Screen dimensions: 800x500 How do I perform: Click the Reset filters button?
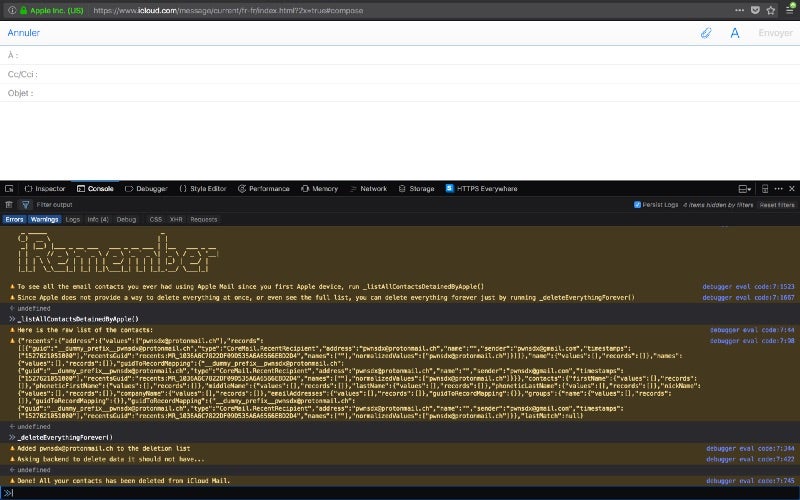point(776,204)
